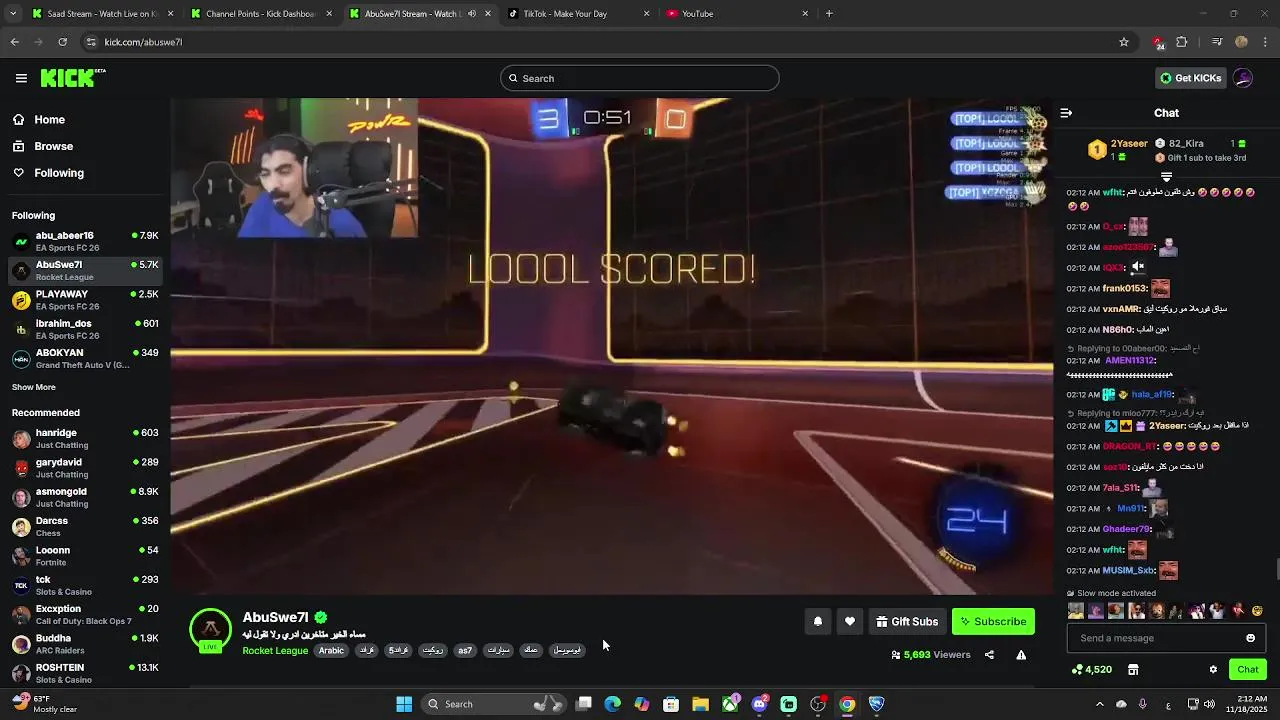Viewport: 1280px width, 720px height.
Task: Open ABOKYAN channel in sidebar
Action: coord(85,358)
